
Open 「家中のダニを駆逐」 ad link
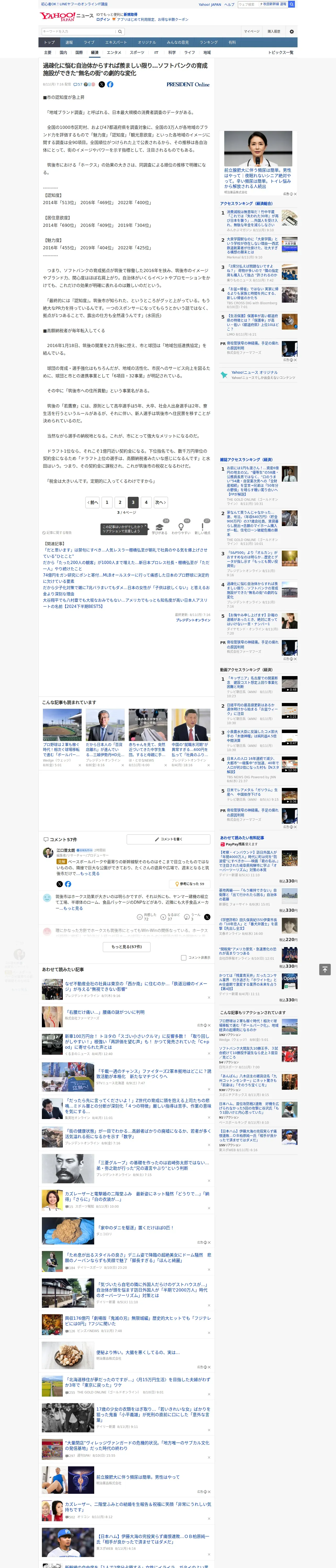click(x=135, y=1227)
